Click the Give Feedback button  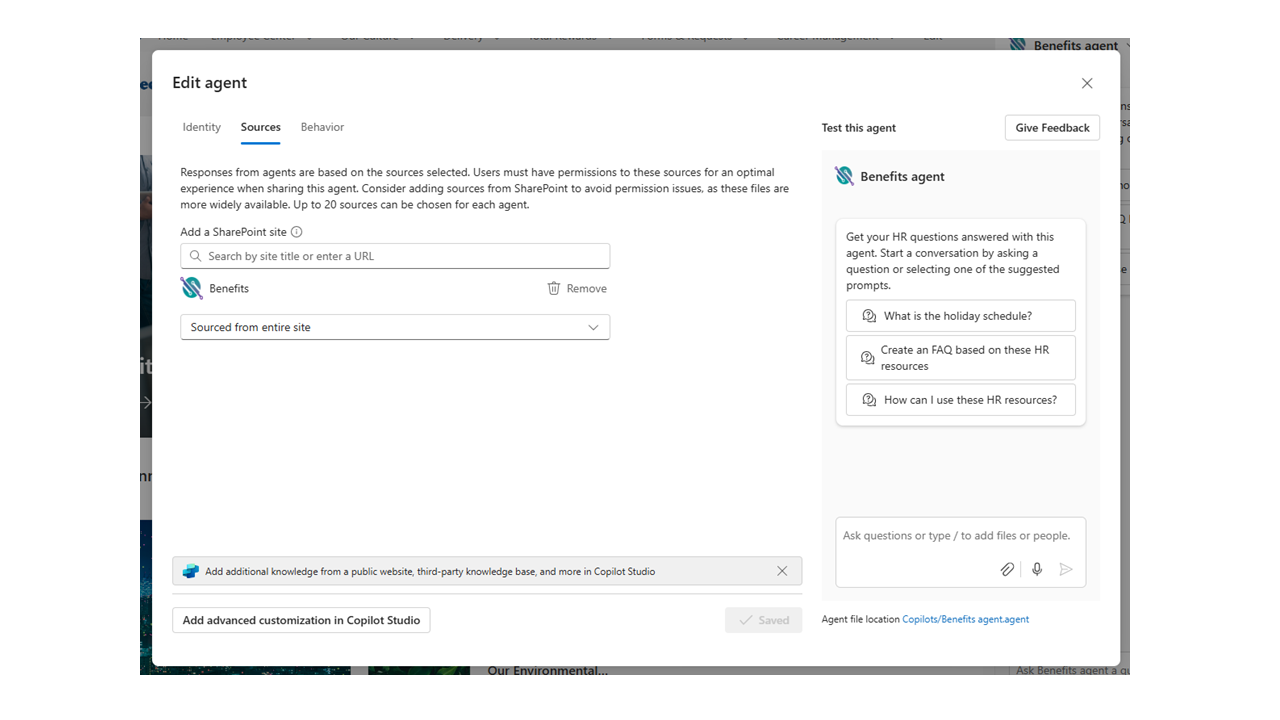[x=1052, y=128]
